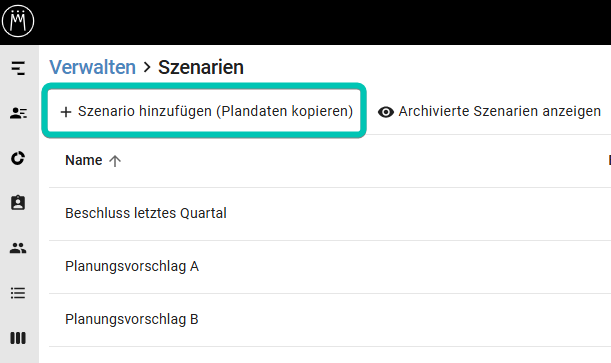This screenshot has height=363, width=611.
Task: Go to Verwalten in the breadcrumb
Action: coord(93,67)
